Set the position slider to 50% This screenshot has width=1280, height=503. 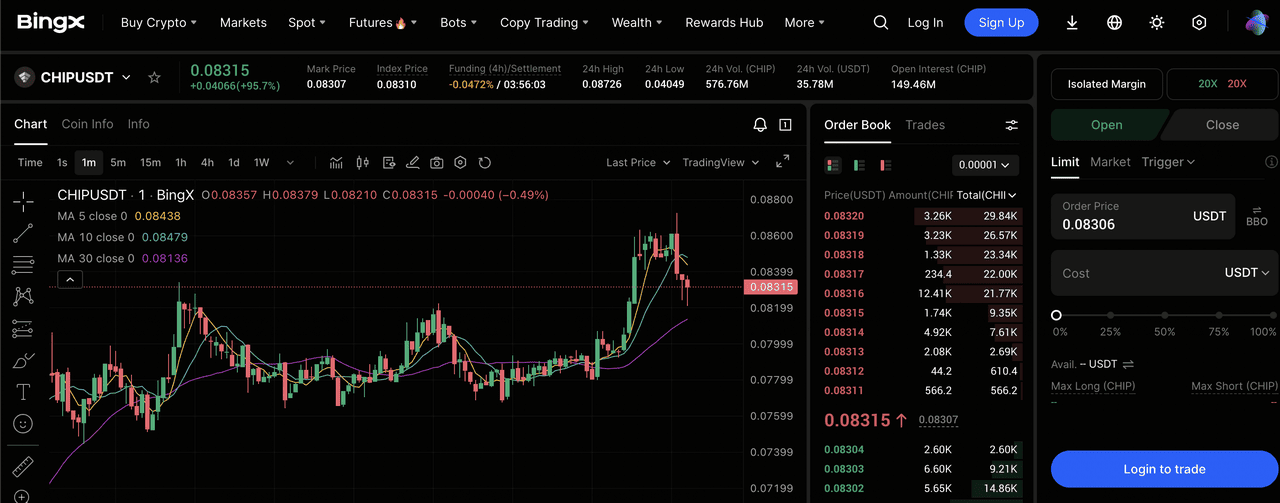[1164, 315]
